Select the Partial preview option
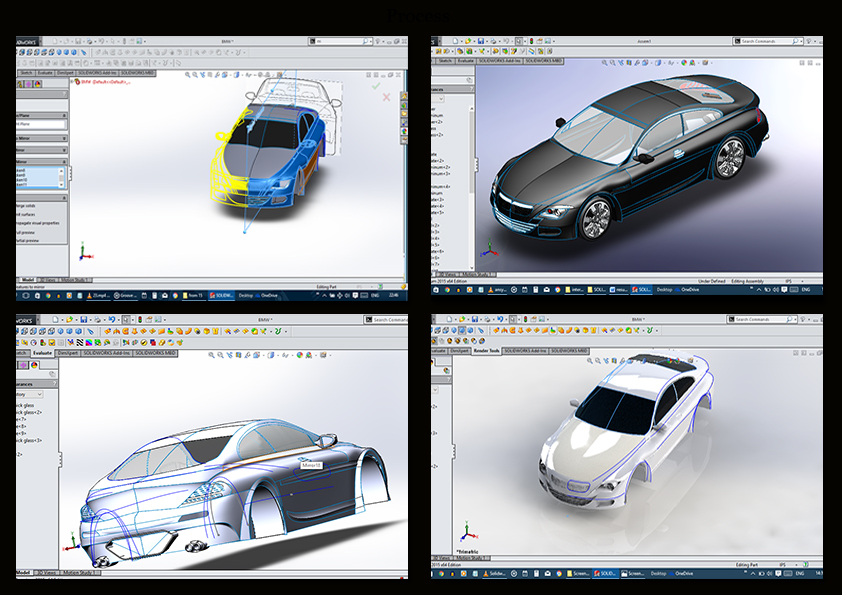The width and height of the screenshot is (842, 595). click(x=27, y=241)
